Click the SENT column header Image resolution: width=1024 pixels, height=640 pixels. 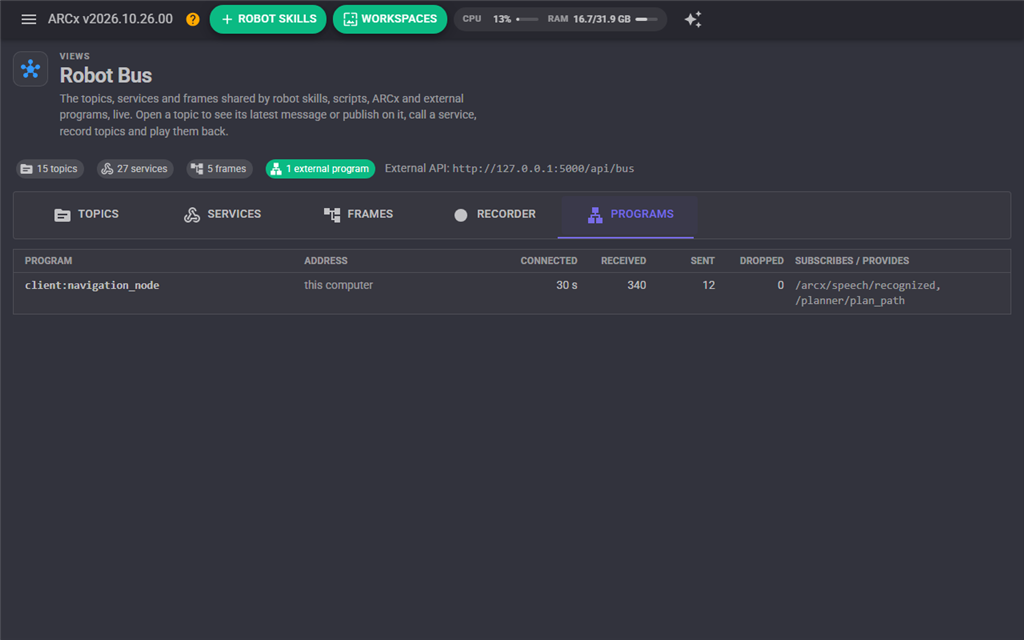703,261
